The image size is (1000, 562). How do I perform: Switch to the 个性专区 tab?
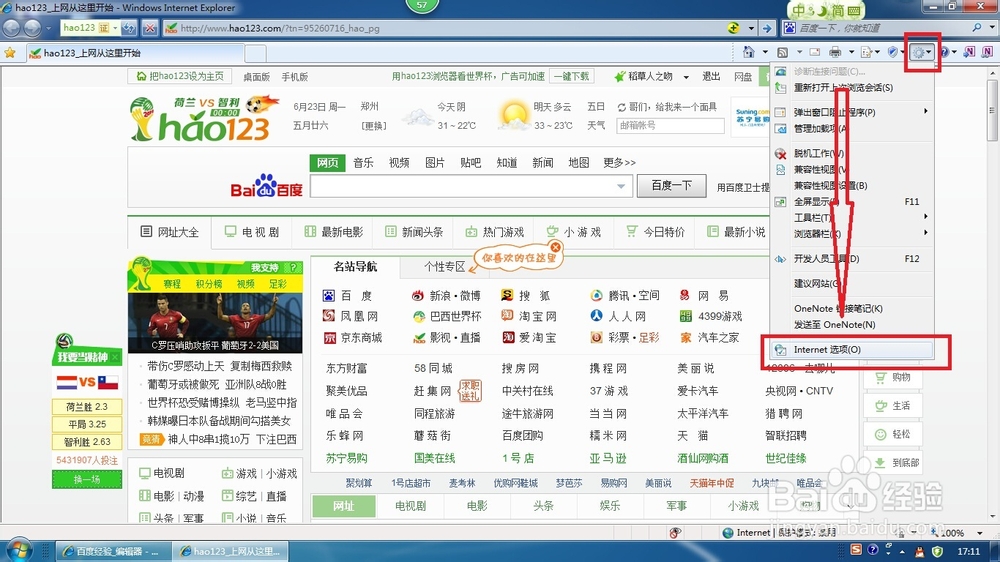[445, 267]
